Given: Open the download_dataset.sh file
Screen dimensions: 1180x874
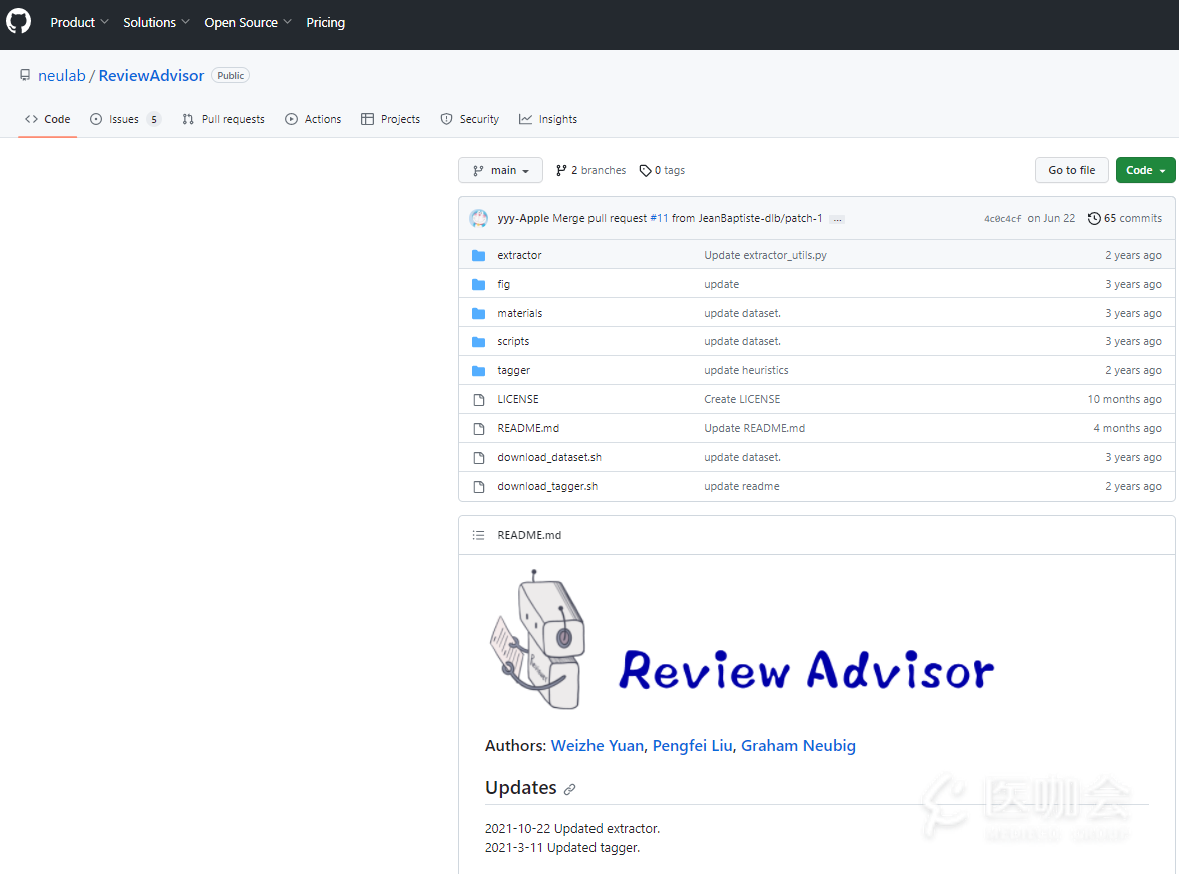Looking at the screenshot, I should coord(549,457).
